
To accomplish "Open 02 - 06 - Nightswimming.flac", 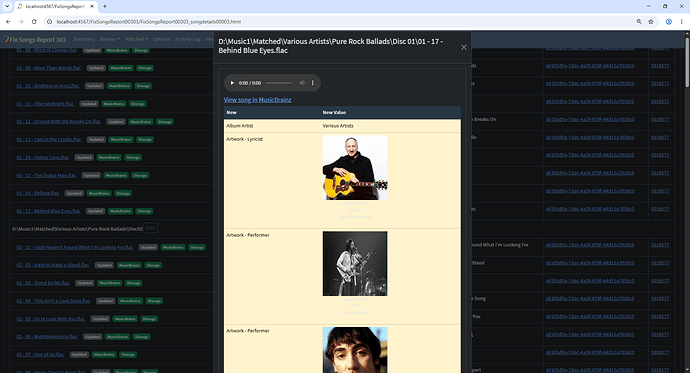I will coord(47,336).
